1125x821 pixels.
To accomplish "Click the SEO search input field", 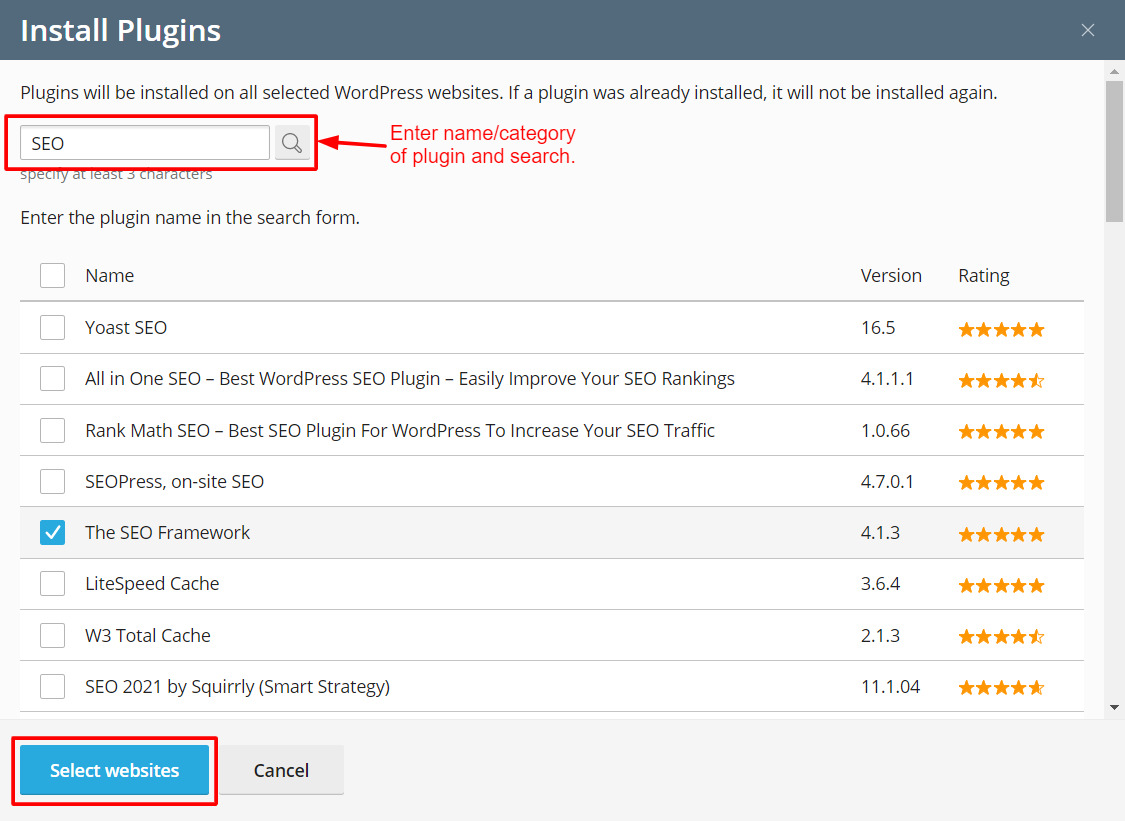I will coord(145,143).
